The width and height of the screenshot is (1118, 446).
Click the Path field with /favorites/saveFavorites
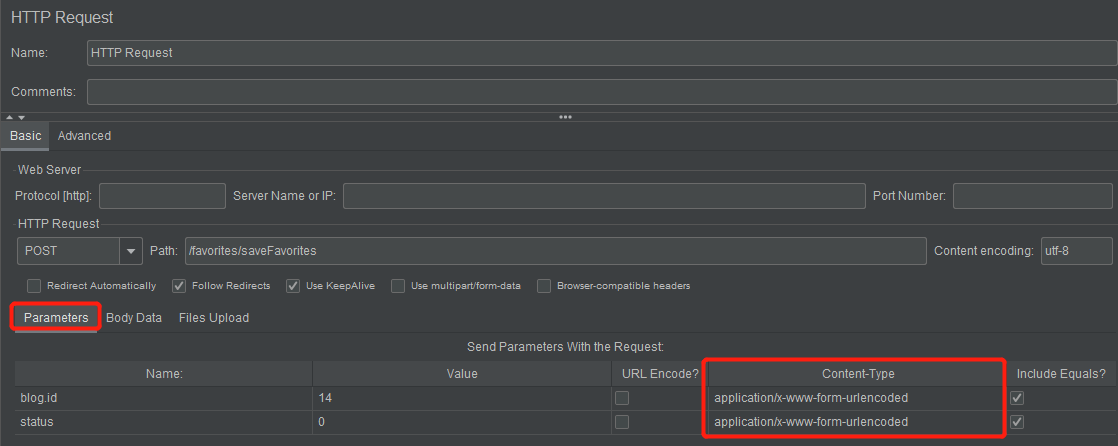(x=554, y=250)
